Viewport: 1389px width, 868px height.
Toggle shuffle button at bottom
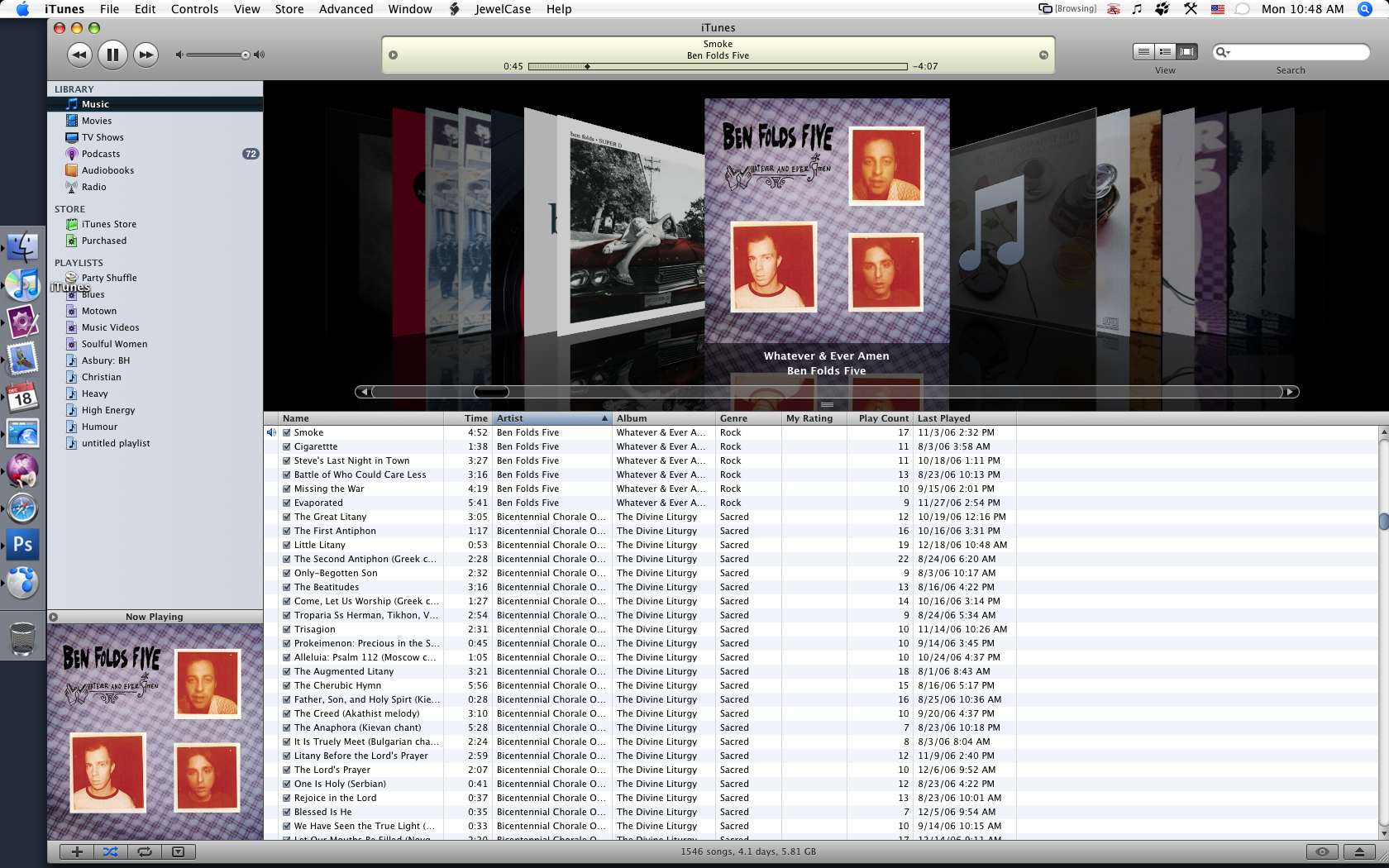click(111, 851)
